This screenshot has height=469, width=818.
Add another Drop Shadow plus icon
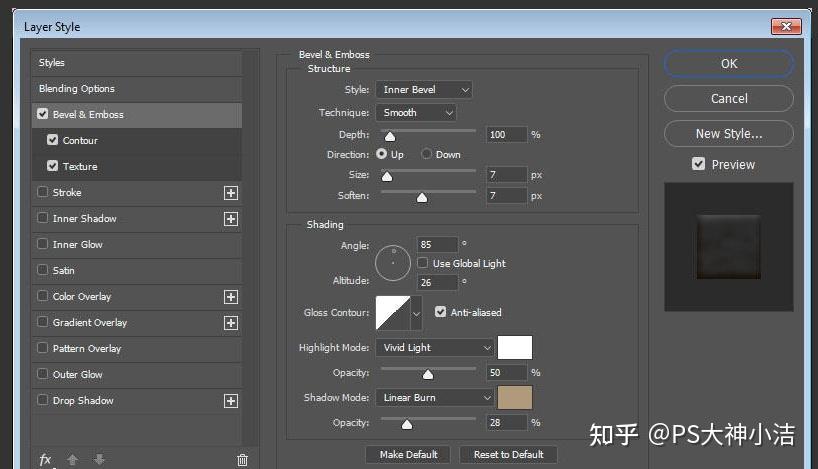tap(231, 401)
